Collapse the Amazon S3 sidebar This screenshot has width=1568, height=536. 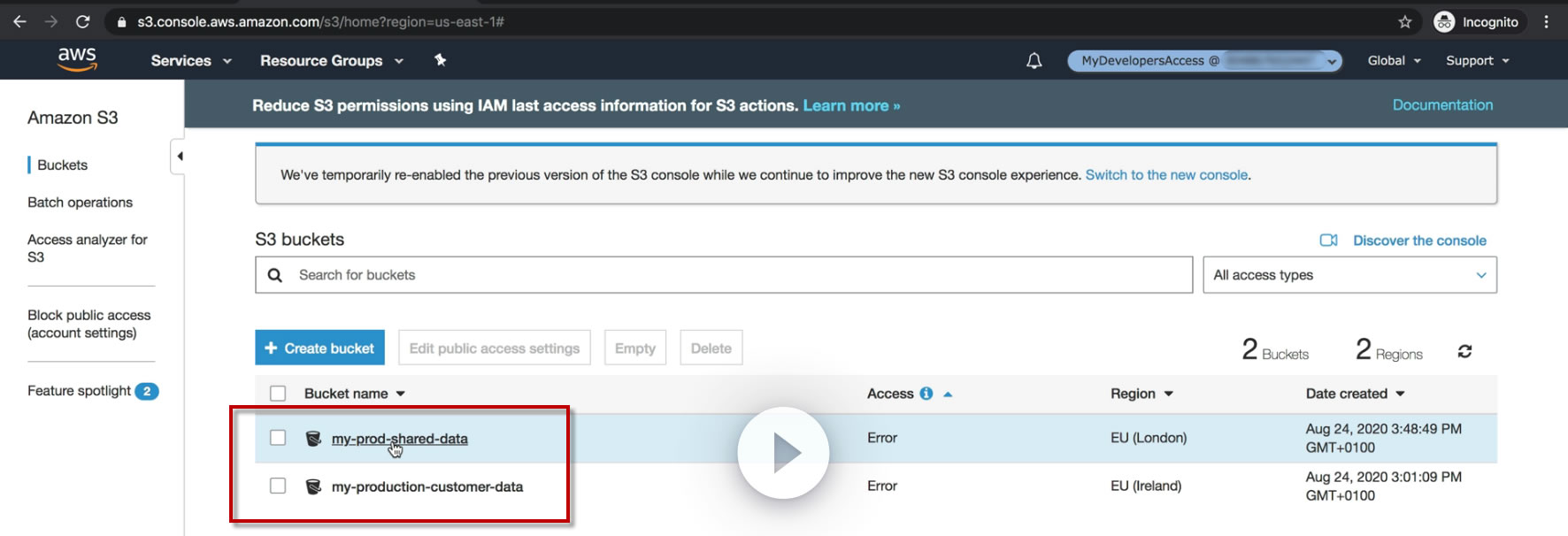tap(179, 157)
